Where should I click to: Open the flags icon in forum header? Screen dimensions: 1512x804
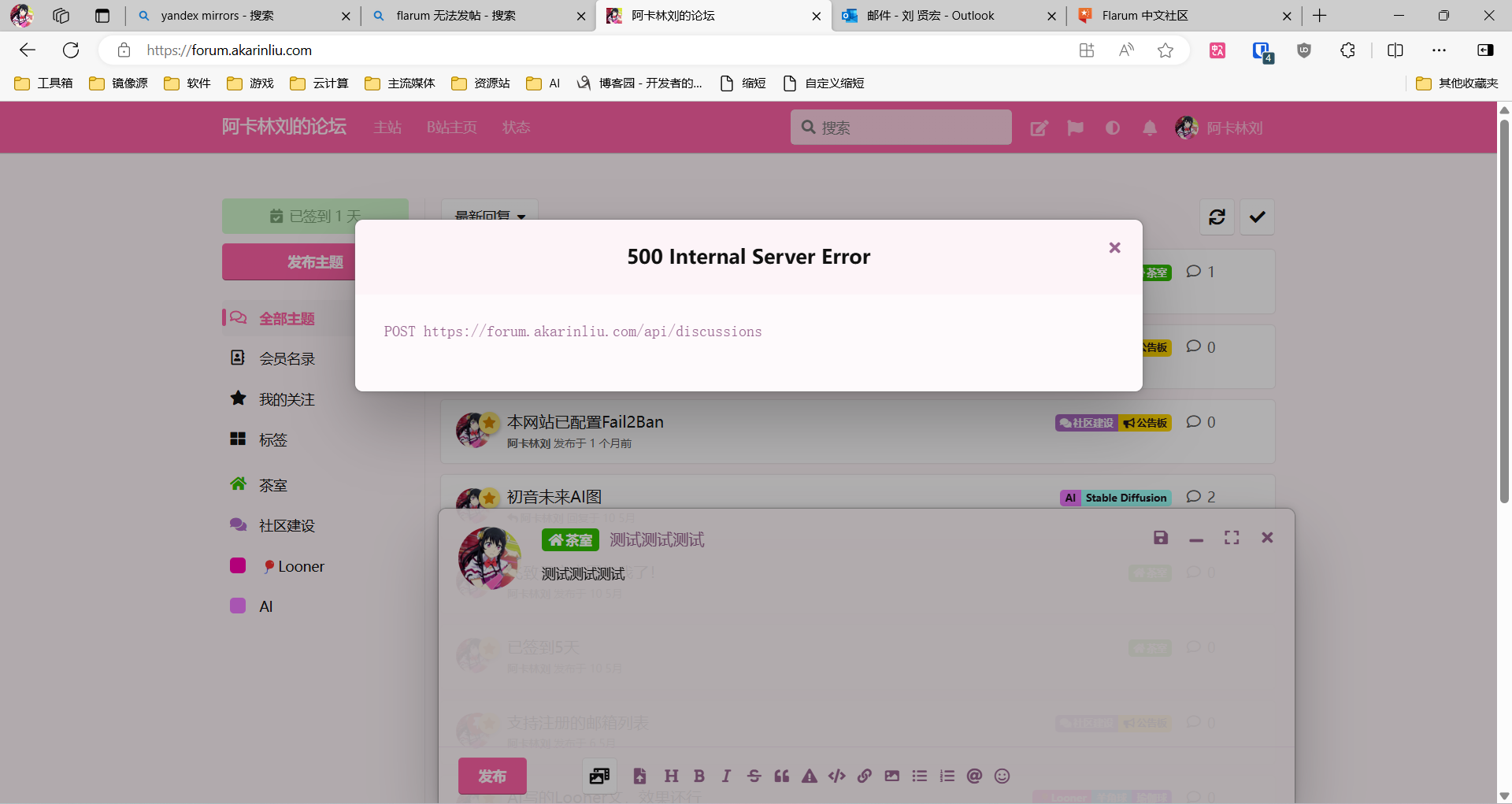click(x=1075, y=128)
